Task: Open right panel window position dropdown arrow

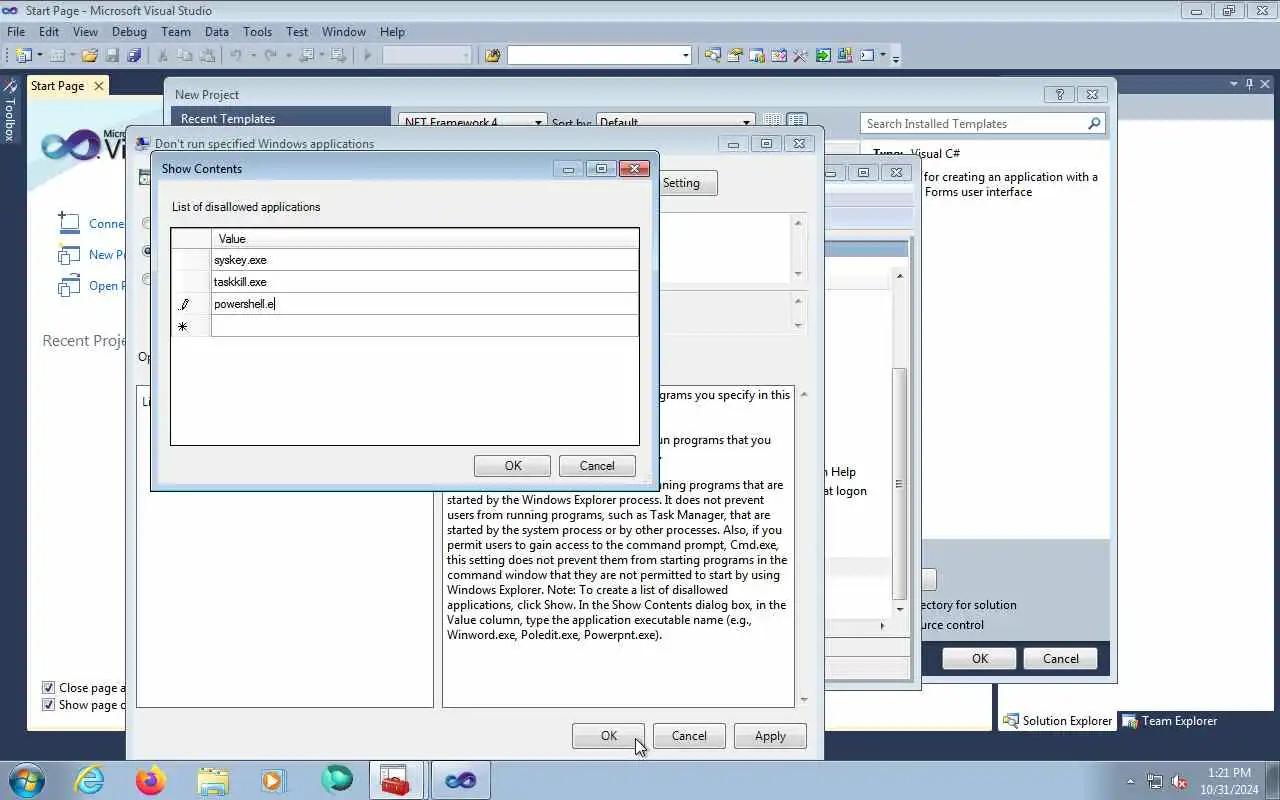Action: pos(1234,84)
